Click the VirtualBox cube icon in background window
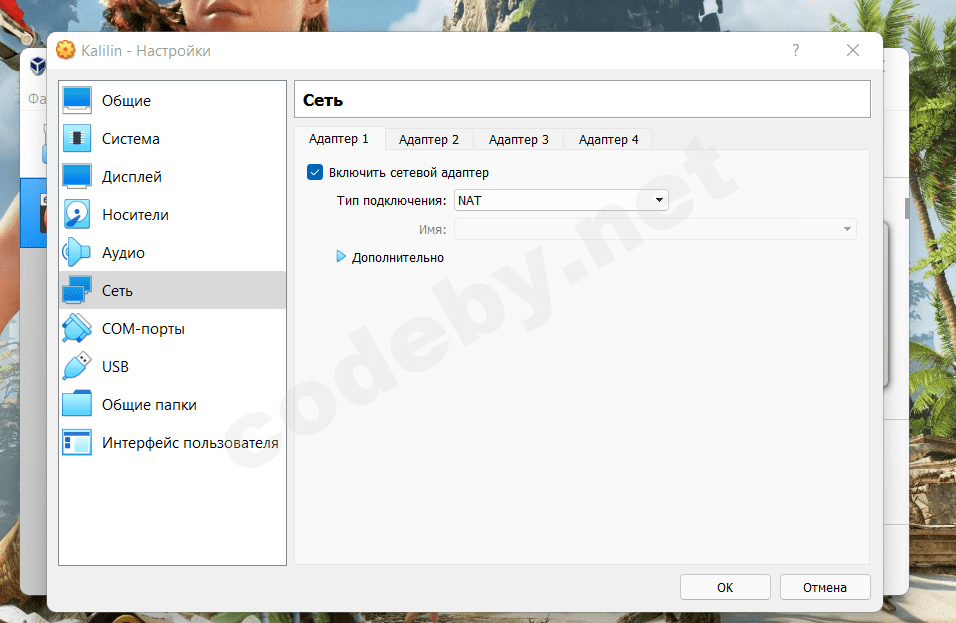The height and width of the screenshot is (623, 956). click(38, 65)
